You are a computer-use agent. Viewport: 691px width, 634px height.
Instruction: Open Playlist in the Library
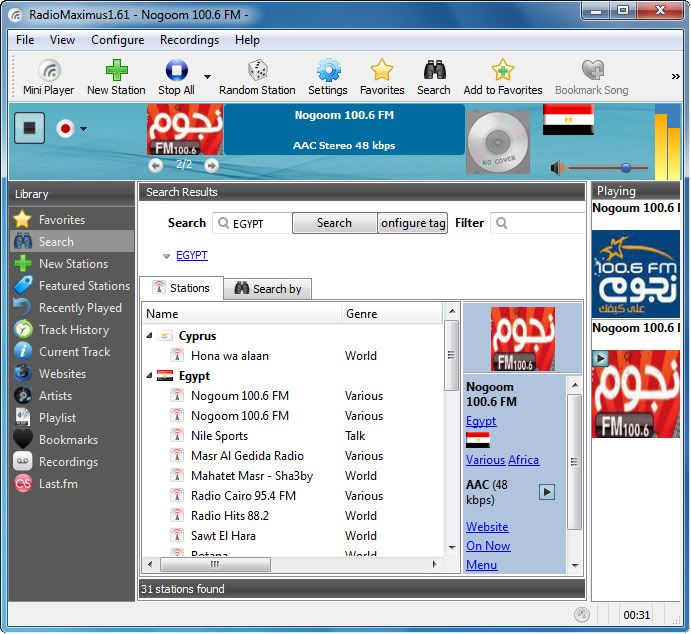pyautogui.click(x=72, y=418)
